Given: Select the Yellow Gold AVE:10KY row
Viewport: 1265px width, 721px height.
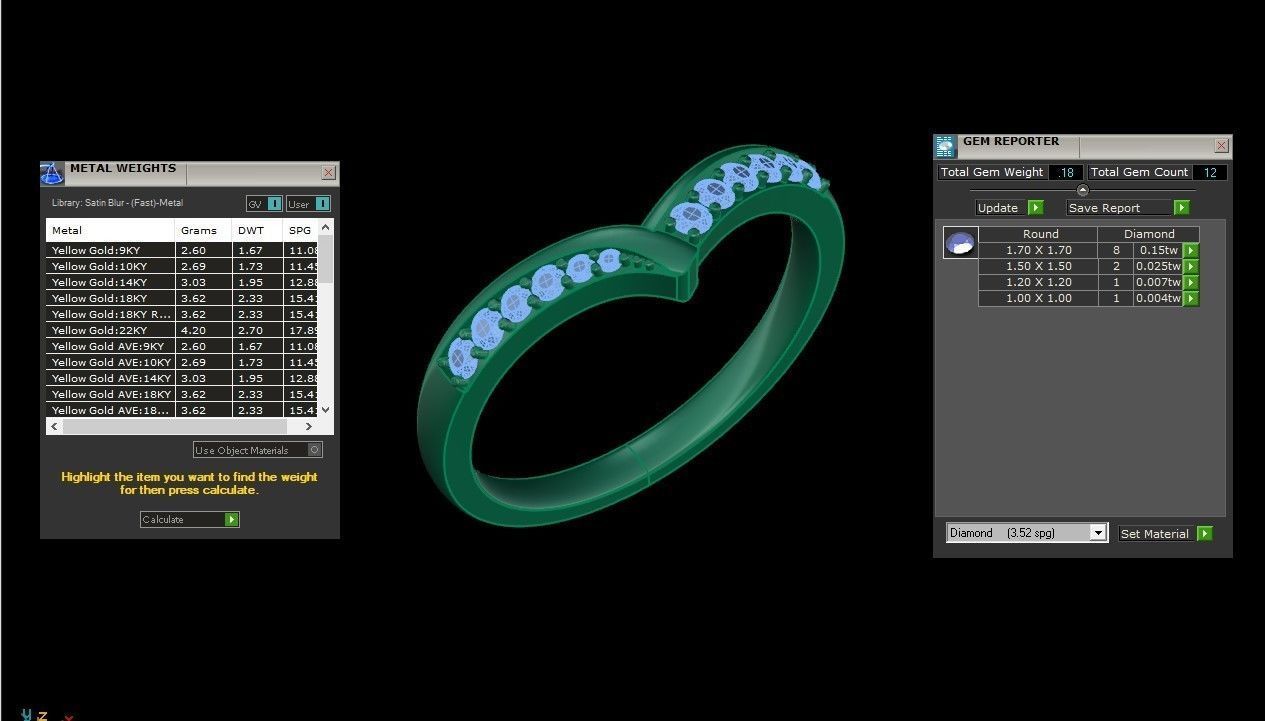Looking at the screenshot, I should point(182,362).
